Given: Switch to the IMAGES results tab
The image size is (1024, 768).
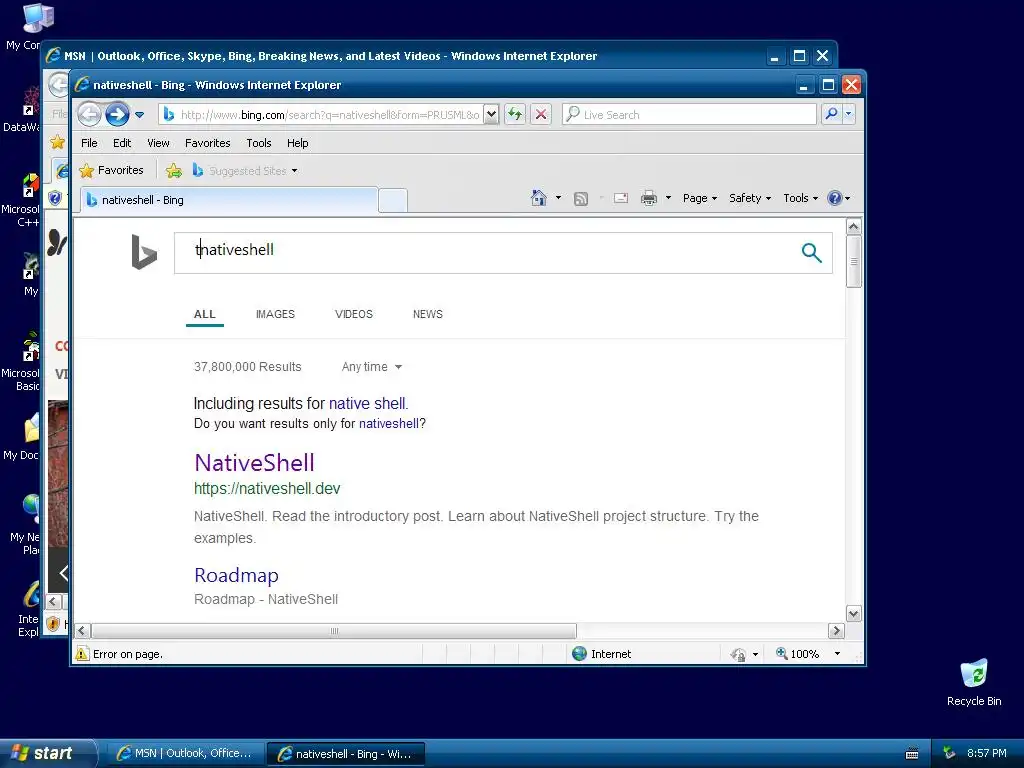Looking at the screenshot, I should 275,314.
